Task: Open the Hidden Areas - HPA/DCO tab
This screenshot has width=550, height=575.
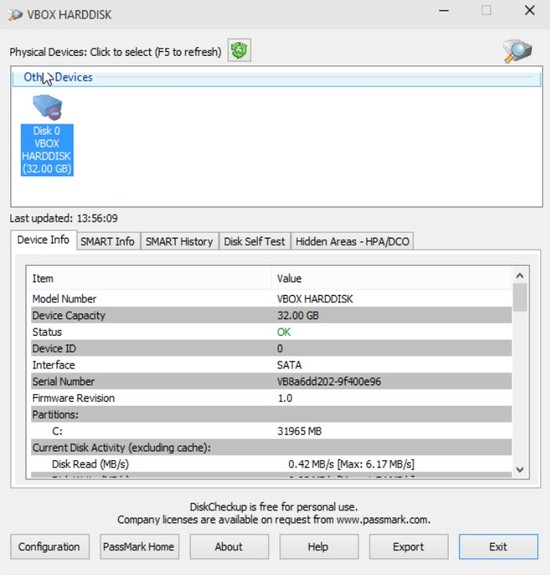Action: coord(352,242)
